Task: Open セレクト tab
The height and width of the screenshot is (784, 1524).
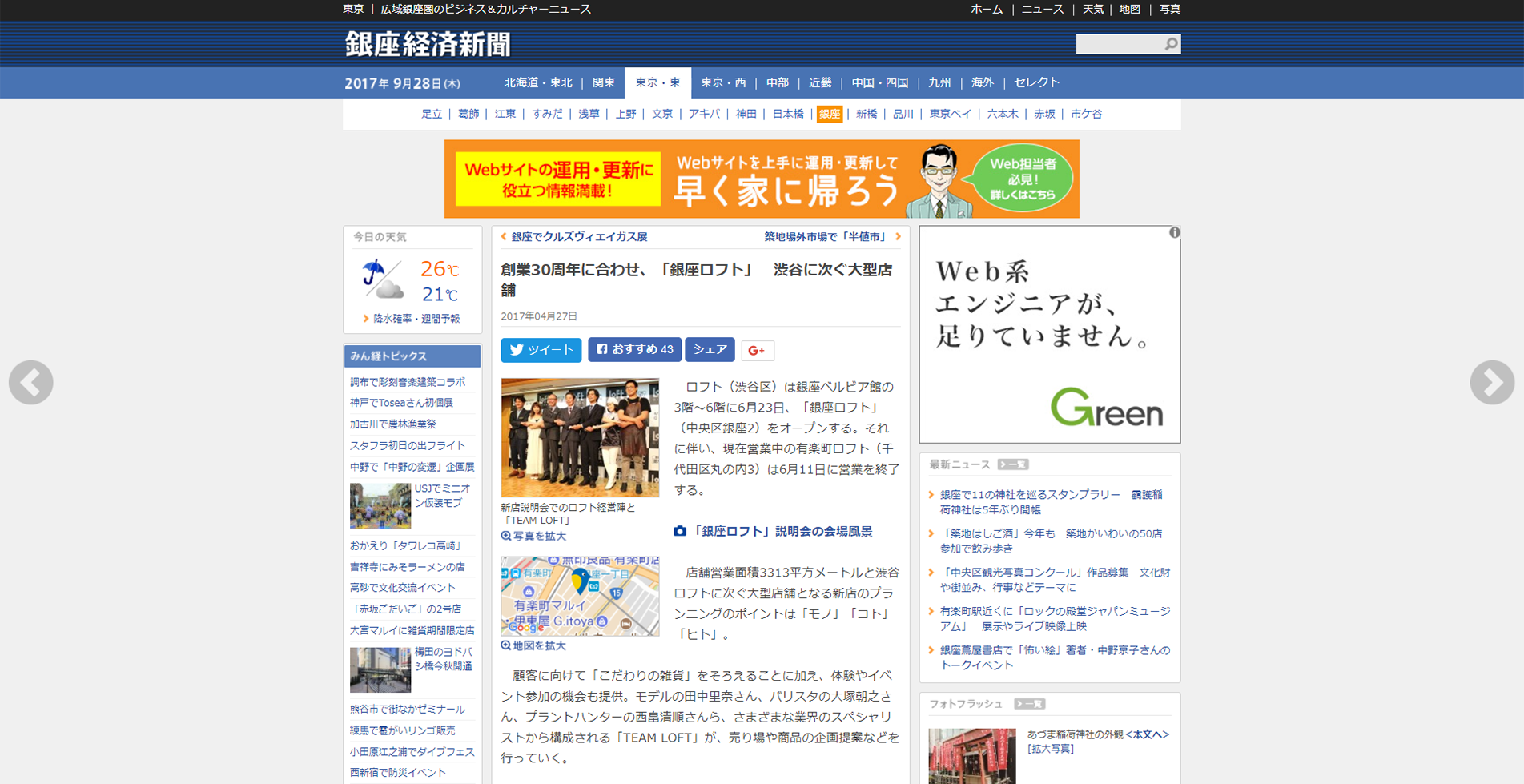Action: click(1036, 82)
